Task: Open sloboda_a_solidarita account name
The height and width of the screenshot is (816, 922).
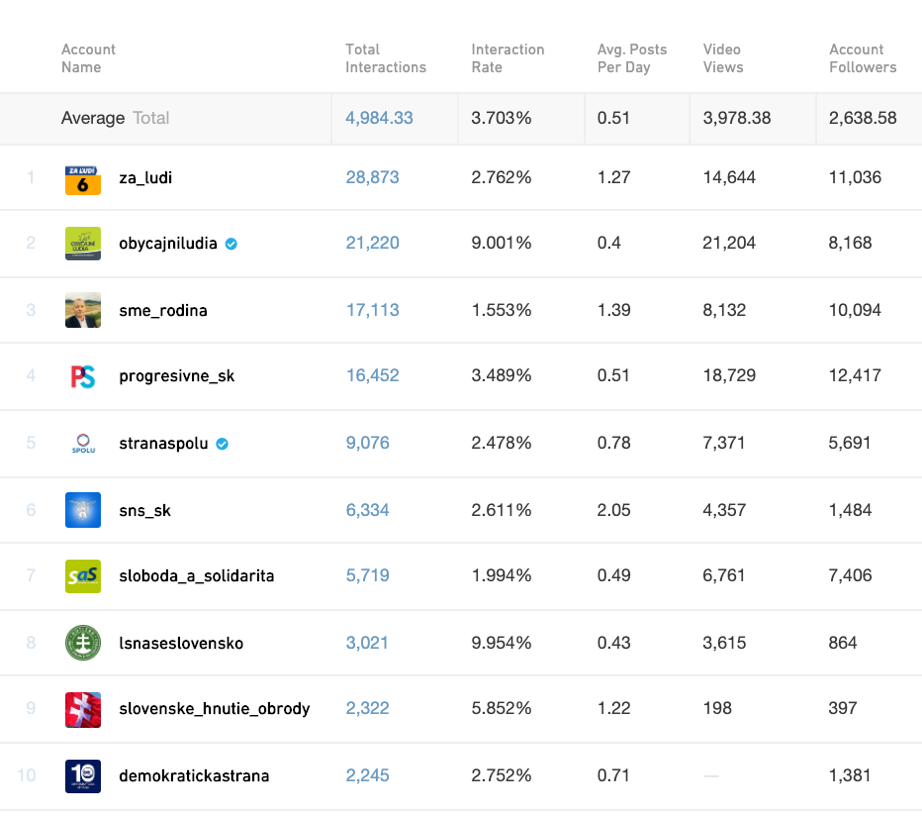Action: [196, 576]
